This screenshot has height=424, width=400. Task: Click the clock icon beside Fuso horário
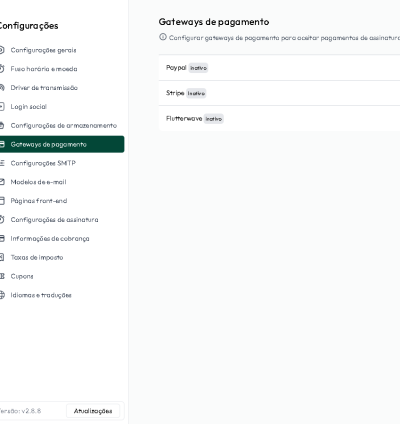point(2,69)
